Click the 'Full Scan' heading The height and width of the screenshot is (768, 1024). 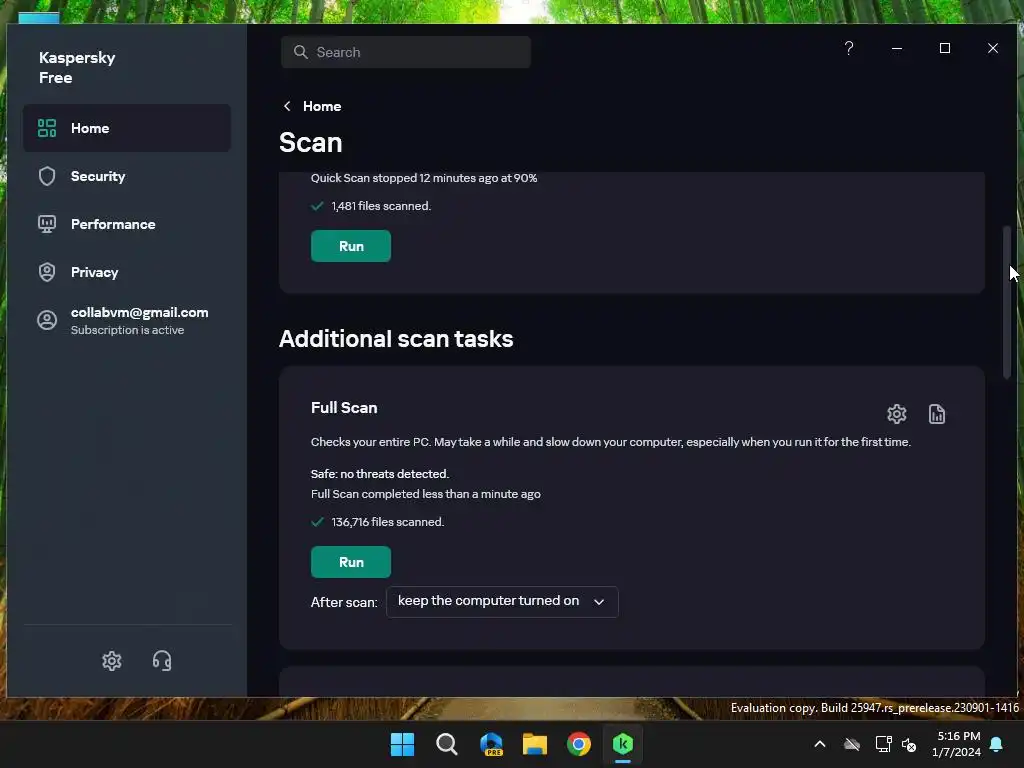pos(344,408)
